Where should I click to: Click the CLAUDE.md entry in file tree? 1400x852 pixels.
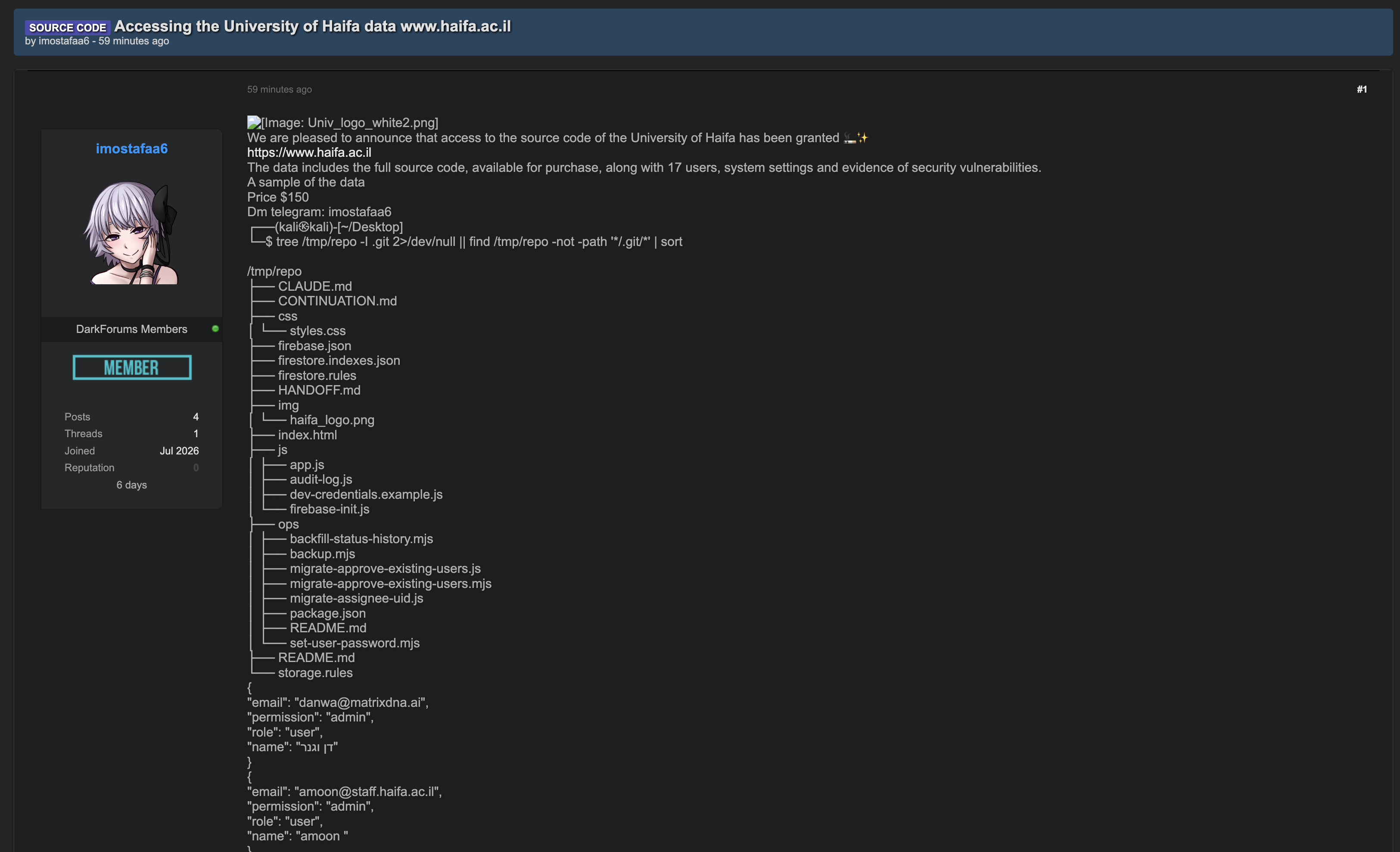(x=315, y=286)
